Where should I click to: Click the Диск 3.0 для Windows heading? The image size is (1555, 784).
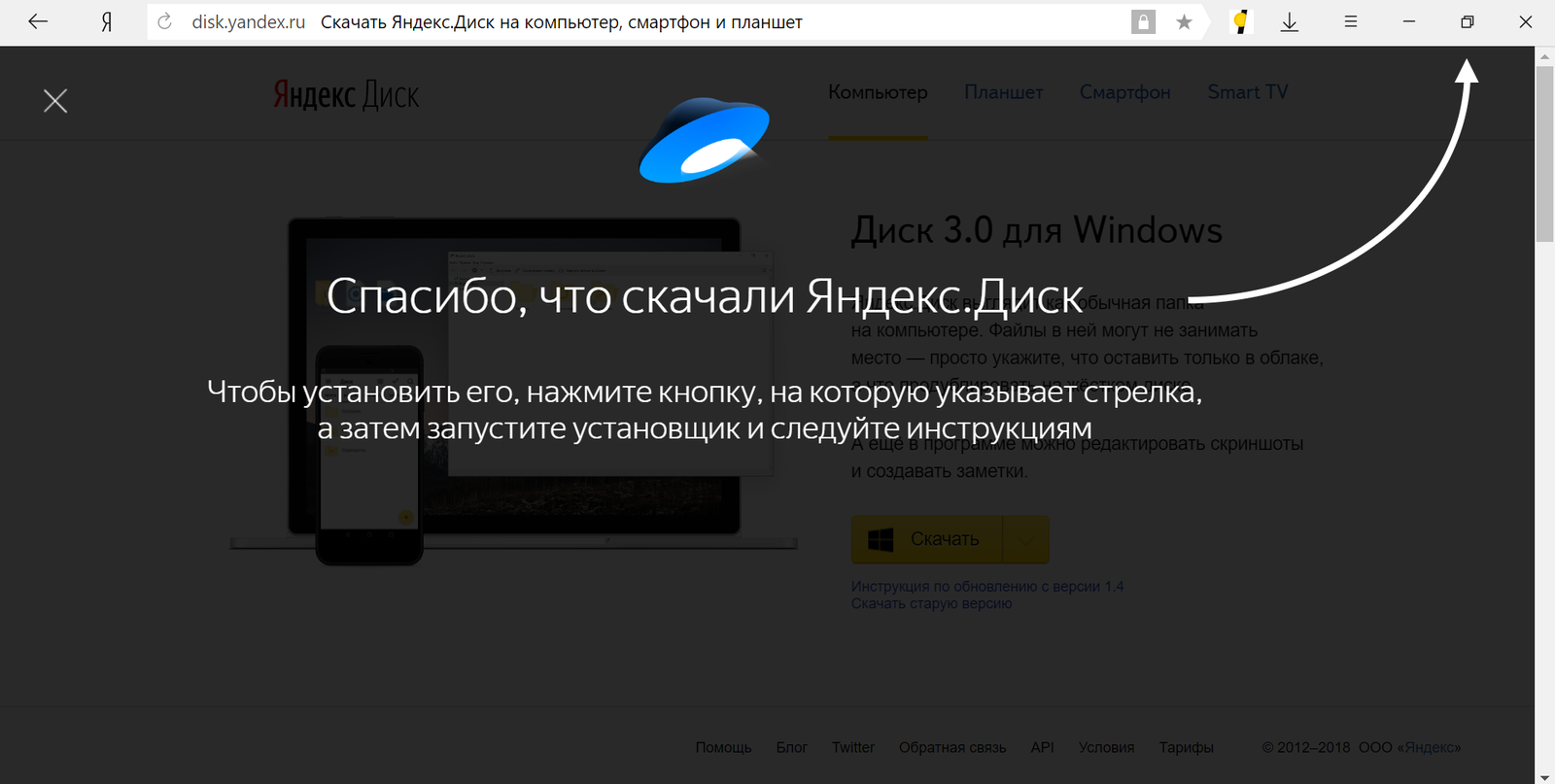pyautogui.click(x=1037, y=230)
